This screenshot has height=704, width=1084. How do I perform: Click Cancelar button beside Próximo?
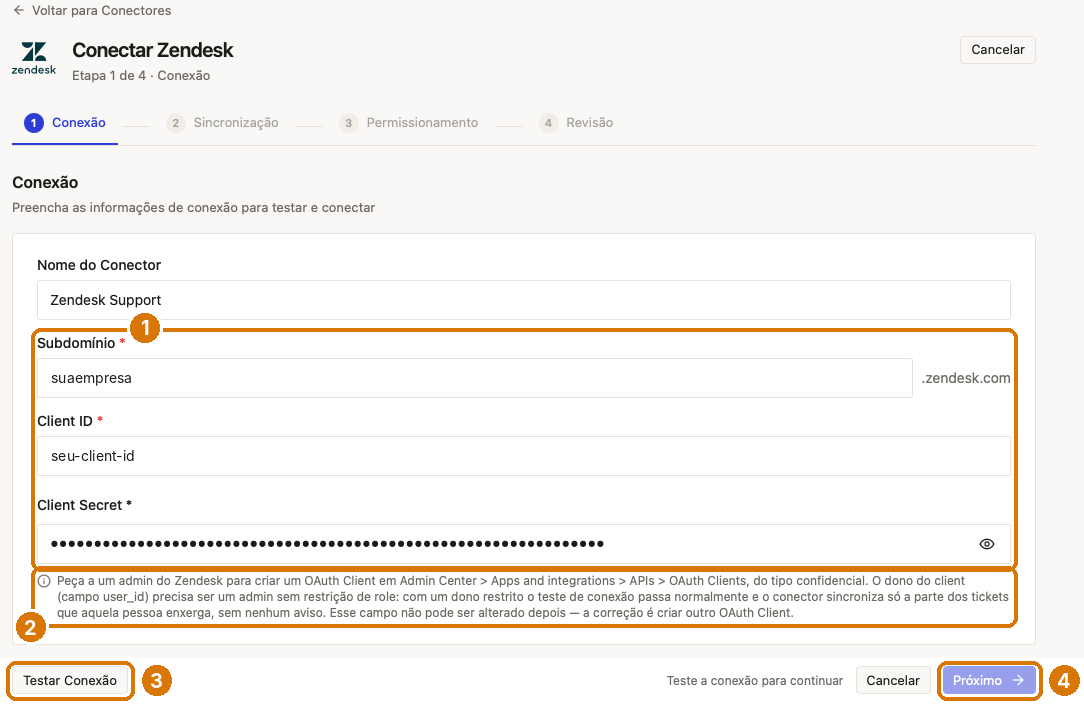893,680
